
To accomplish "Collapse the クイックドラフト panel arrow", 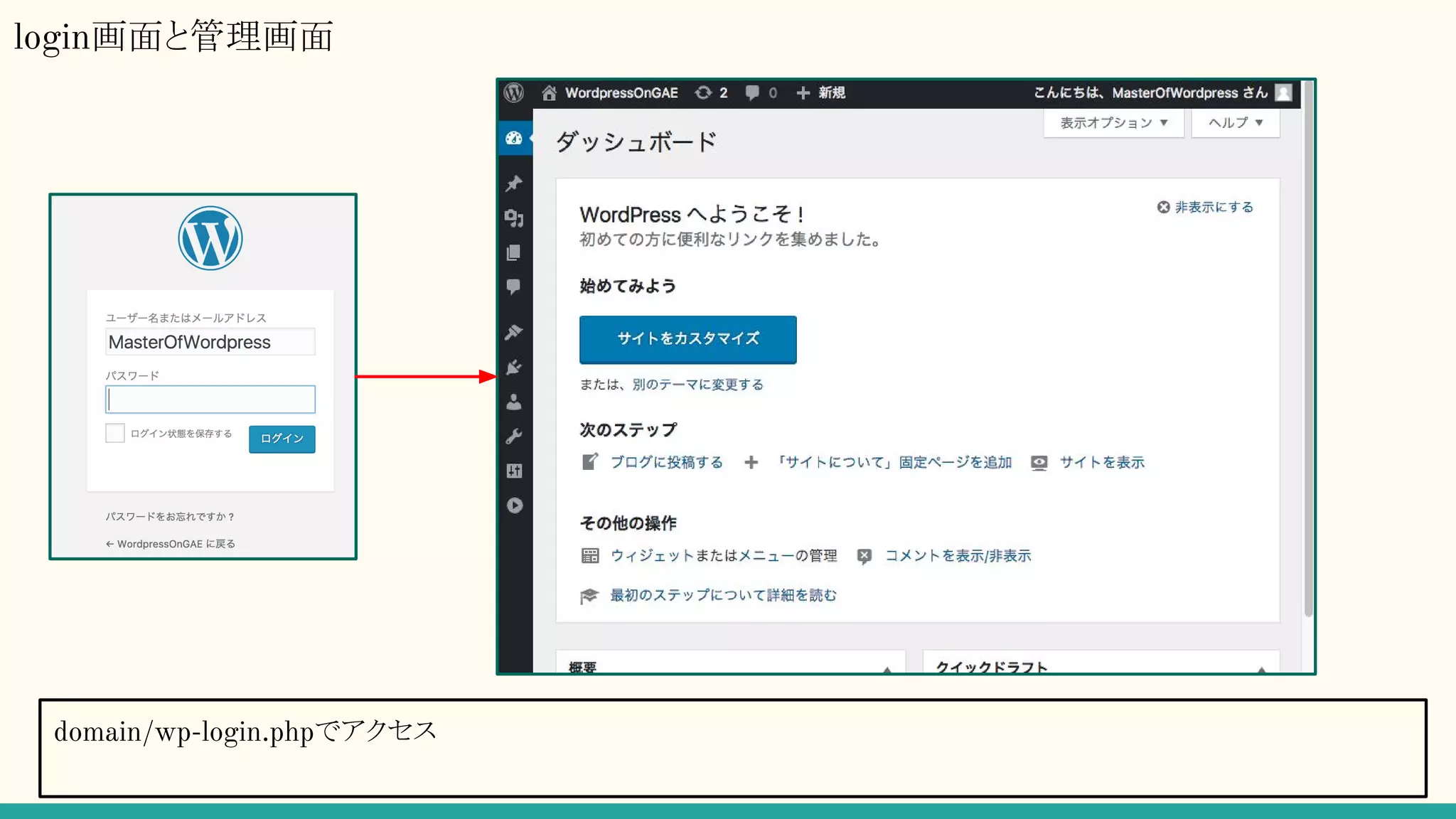I will tap(1261, 669).
